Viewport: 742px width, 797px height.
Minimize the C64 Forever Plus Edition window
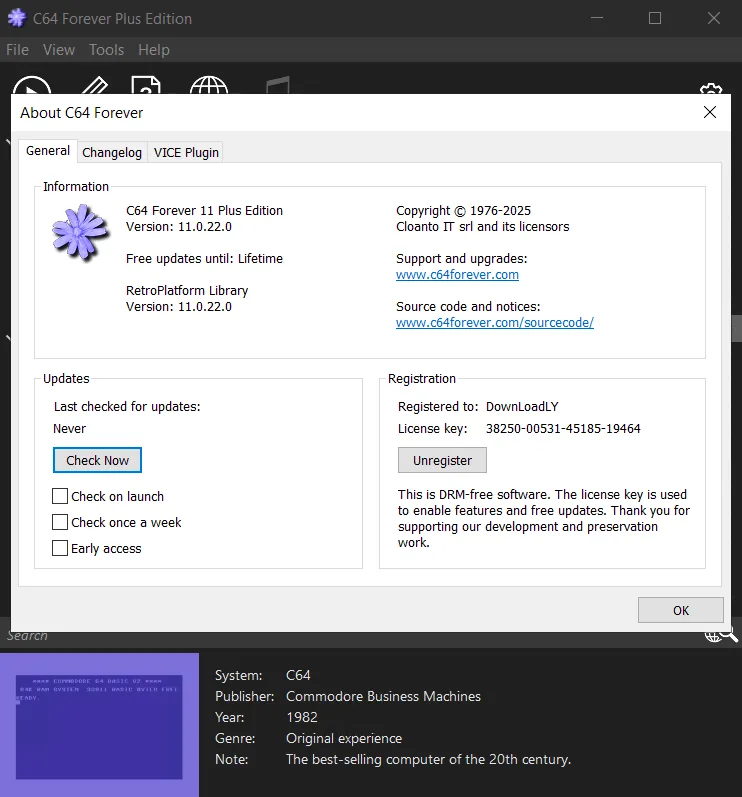click(597, 18)
